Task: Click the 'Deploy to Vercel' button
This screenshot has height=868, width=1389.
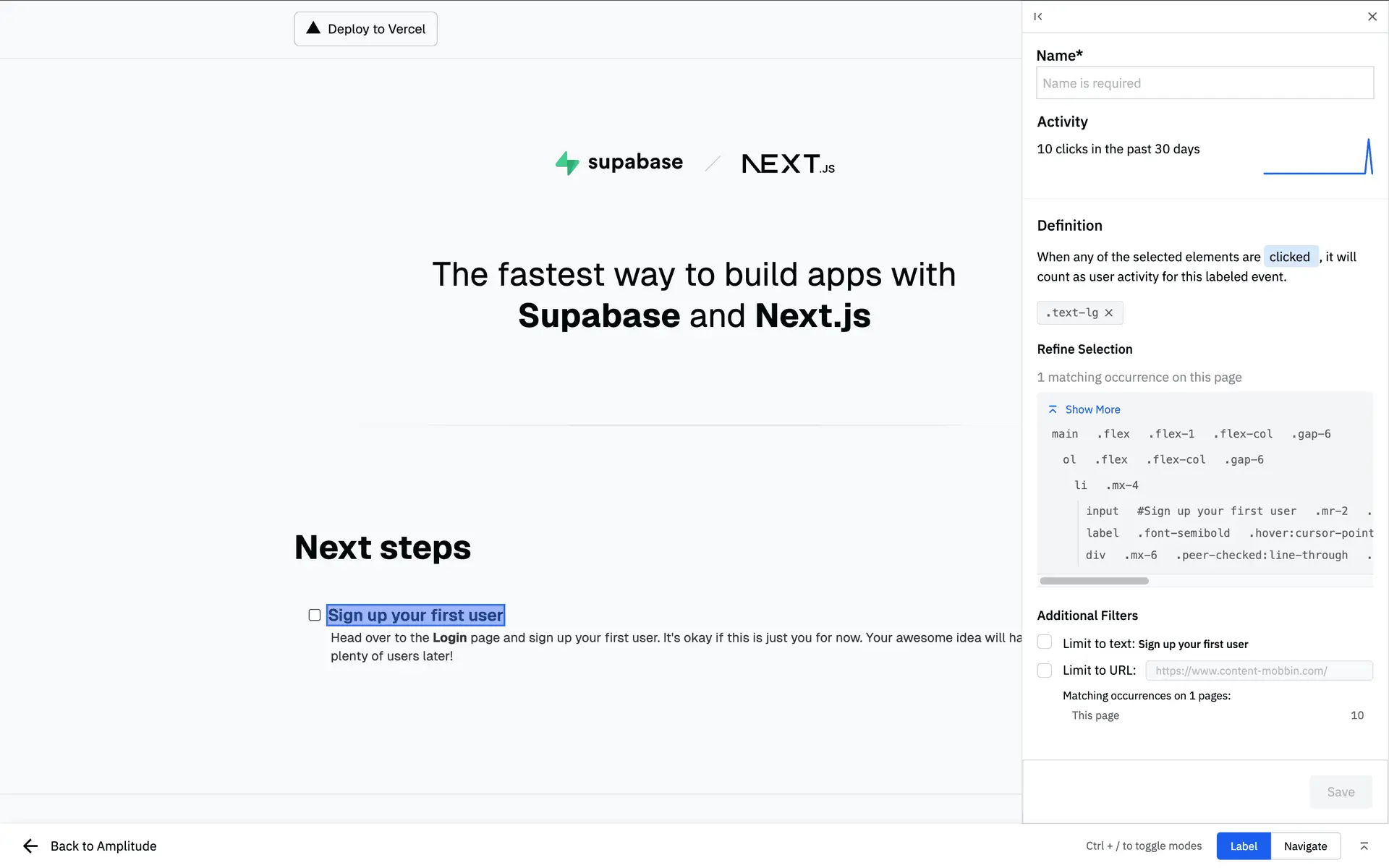Action: point(365,29)
